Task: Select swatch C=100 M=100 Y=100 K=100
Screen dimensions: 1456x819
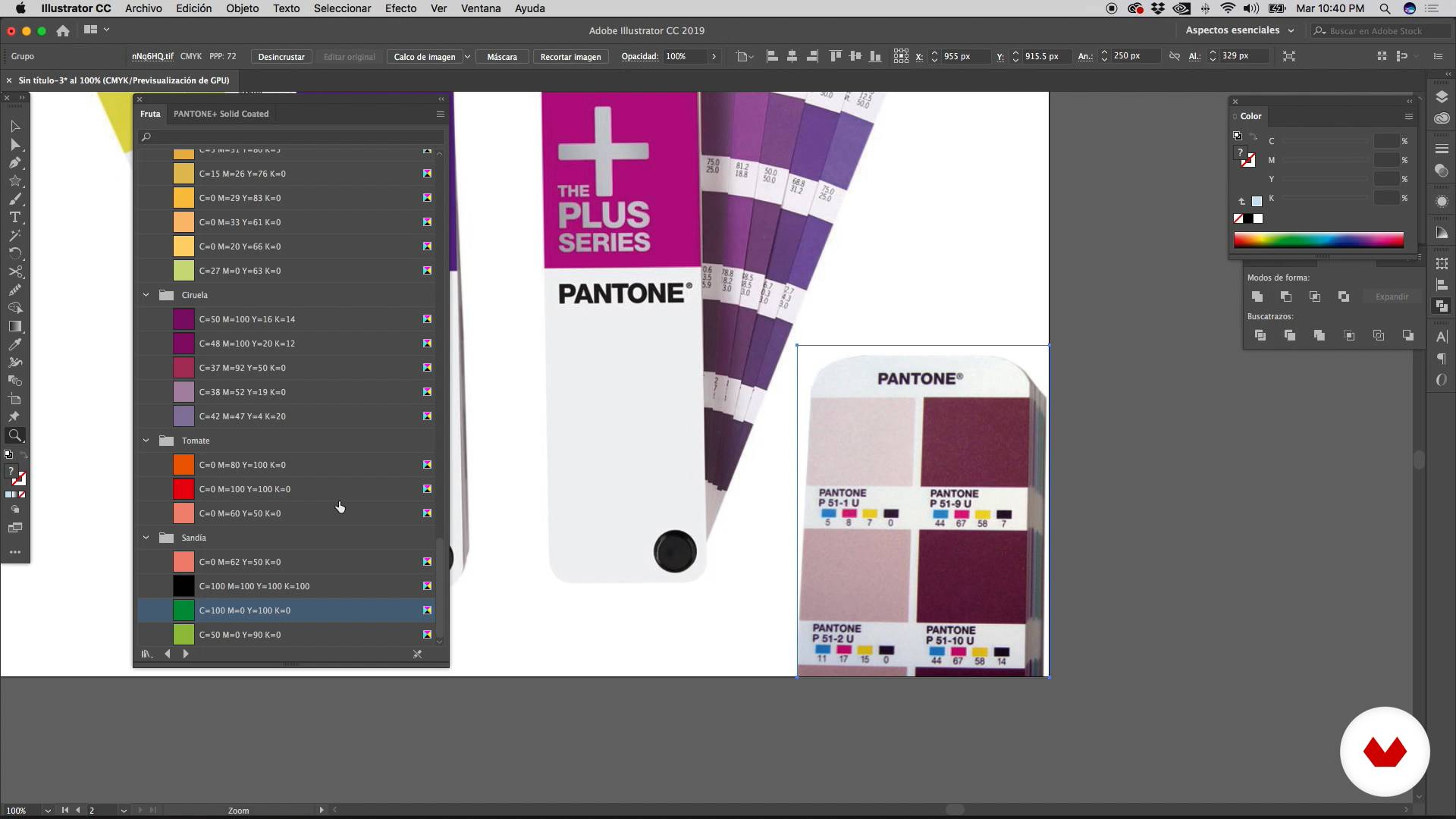Action: pyautogui.click(x=287, y=586)
